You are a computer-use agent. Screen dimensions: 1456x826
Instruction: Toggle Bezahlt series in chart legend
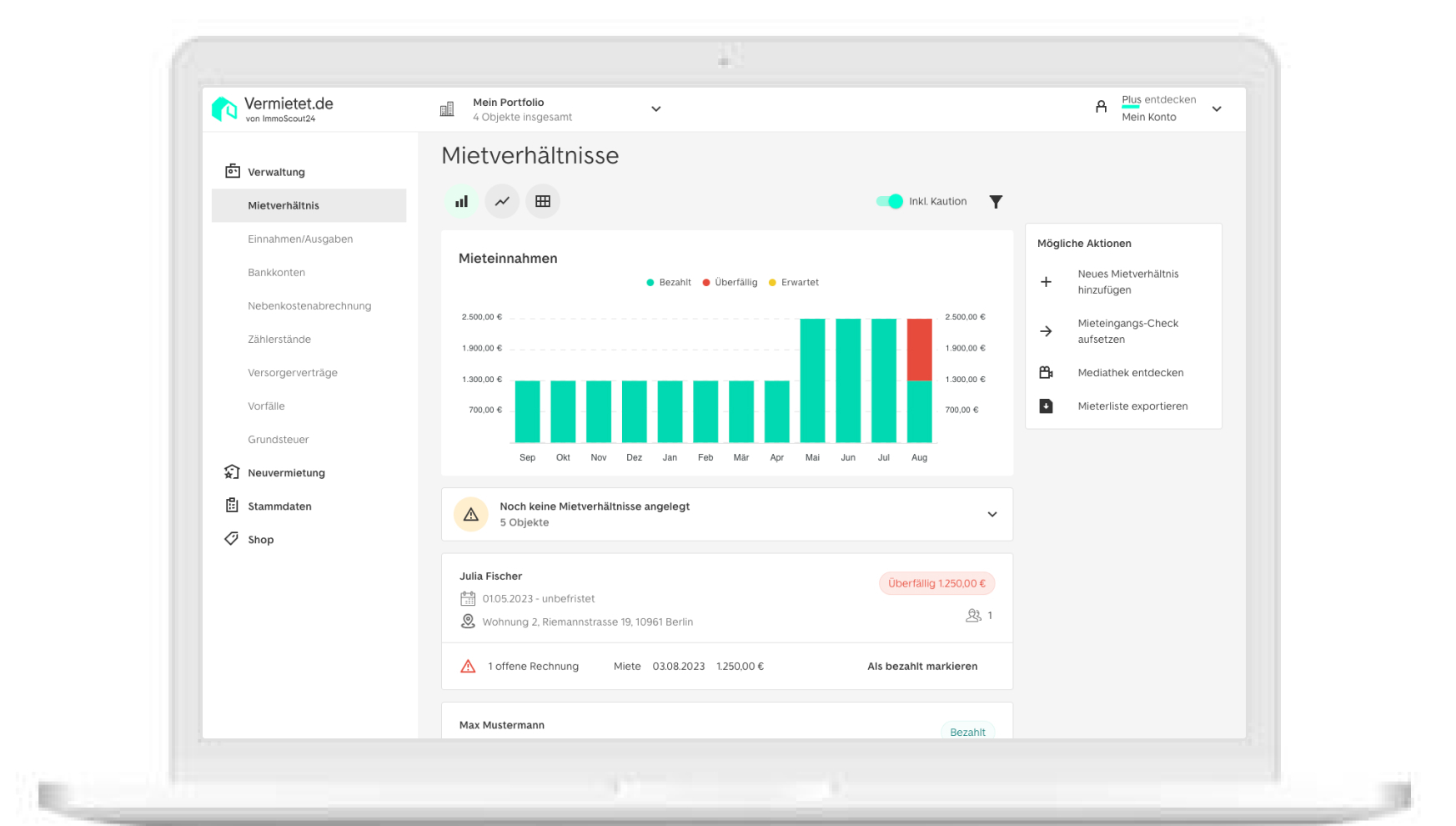tap(669, 283)
